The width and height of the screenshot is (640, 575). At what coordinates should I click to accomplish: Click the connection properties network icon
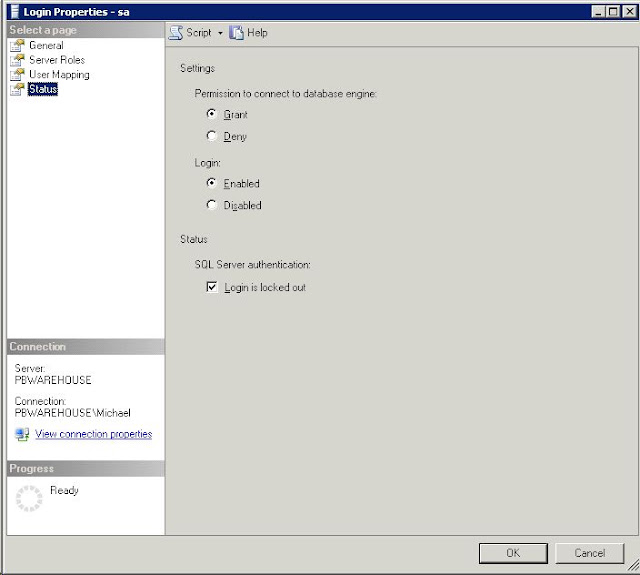coord(22,434)
